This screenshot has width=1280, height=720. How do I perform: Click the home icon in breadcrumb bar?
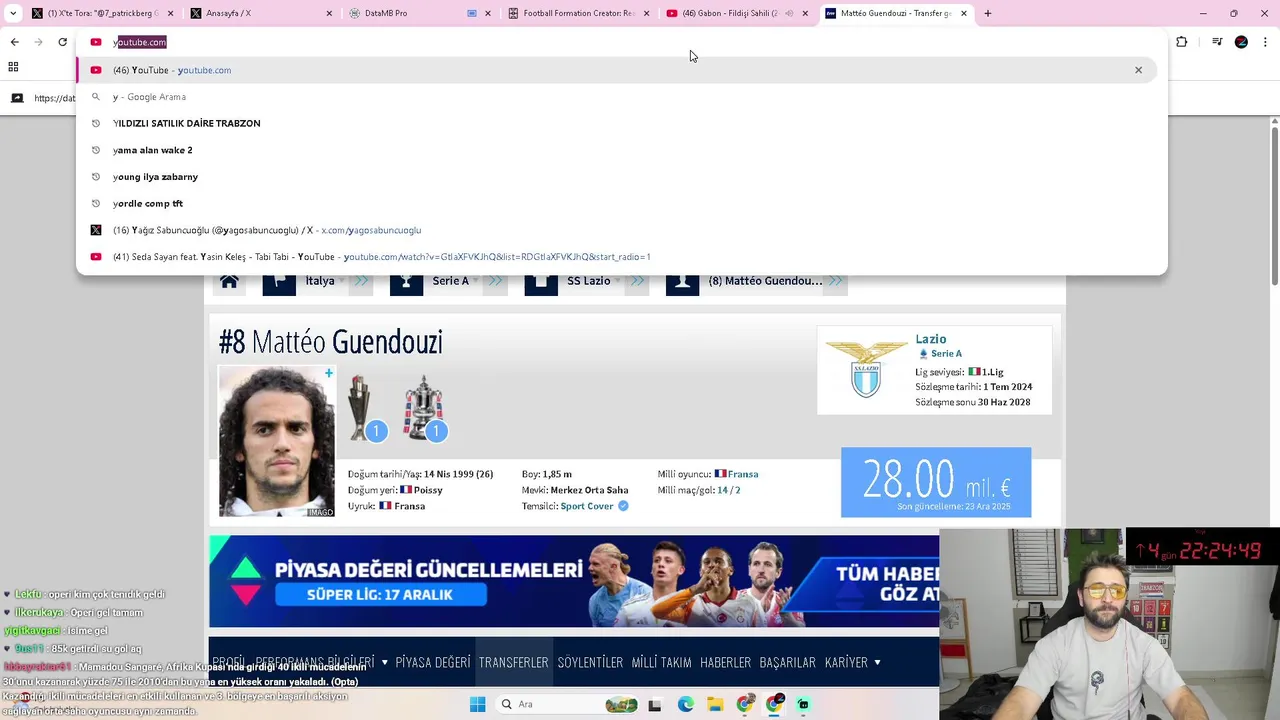(x=229, y=281)
